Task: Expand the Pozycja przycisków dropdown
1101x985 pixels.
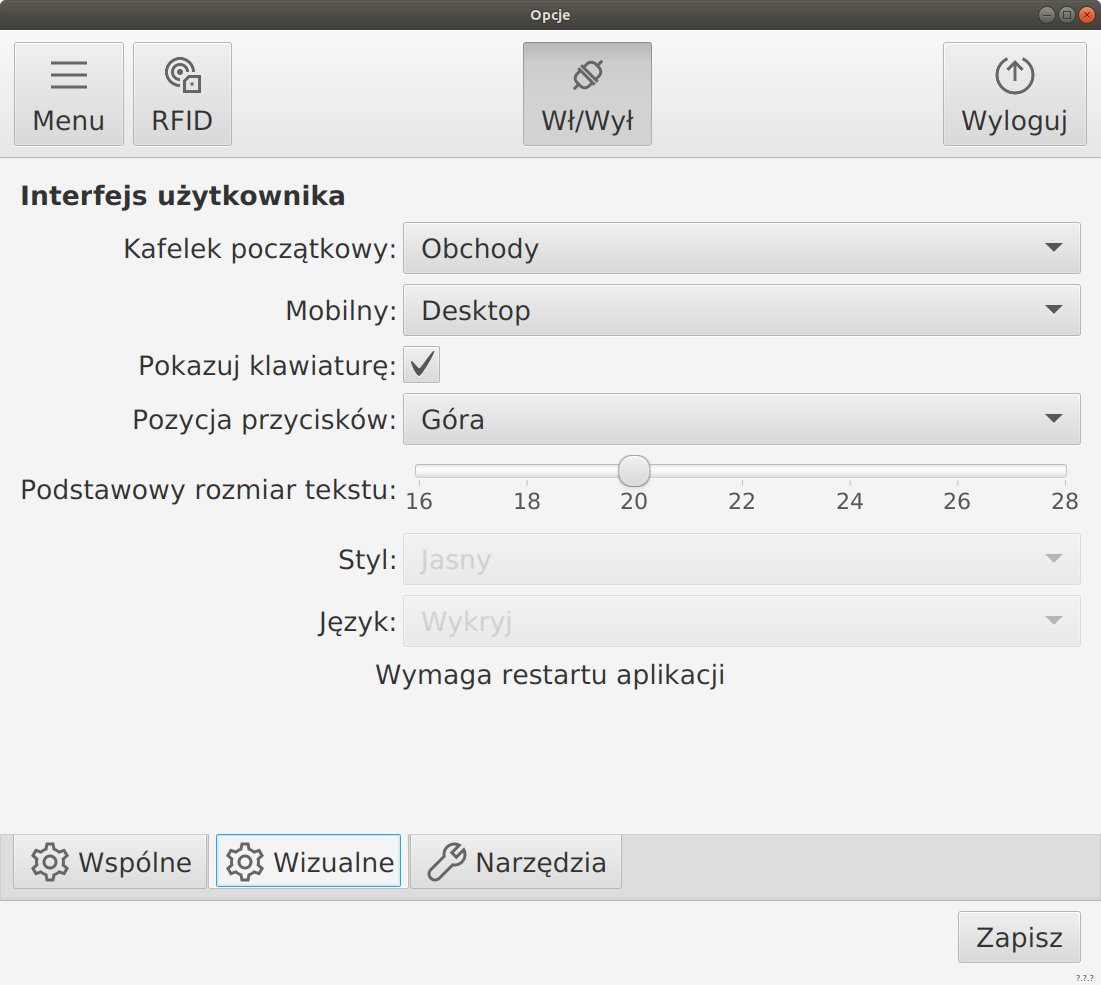Action: [x=741, y=420]
